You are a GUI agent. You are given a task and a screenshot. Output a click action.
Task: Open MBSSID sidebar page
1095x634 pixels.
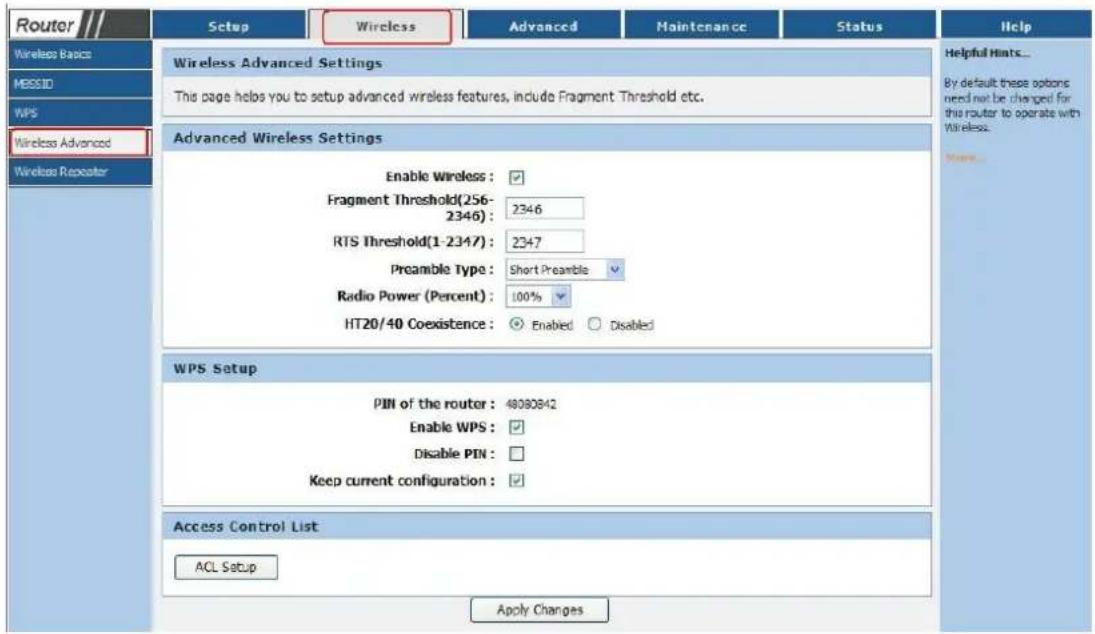[x=80, y=84]
